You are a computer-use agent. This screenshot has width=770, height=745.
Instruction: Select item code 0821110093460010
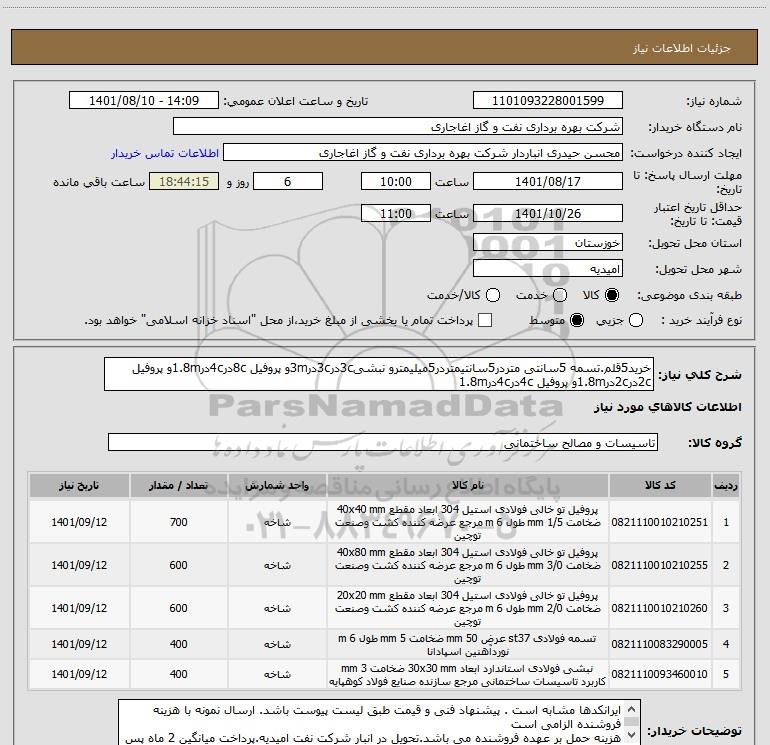click(x=660, y=674)
